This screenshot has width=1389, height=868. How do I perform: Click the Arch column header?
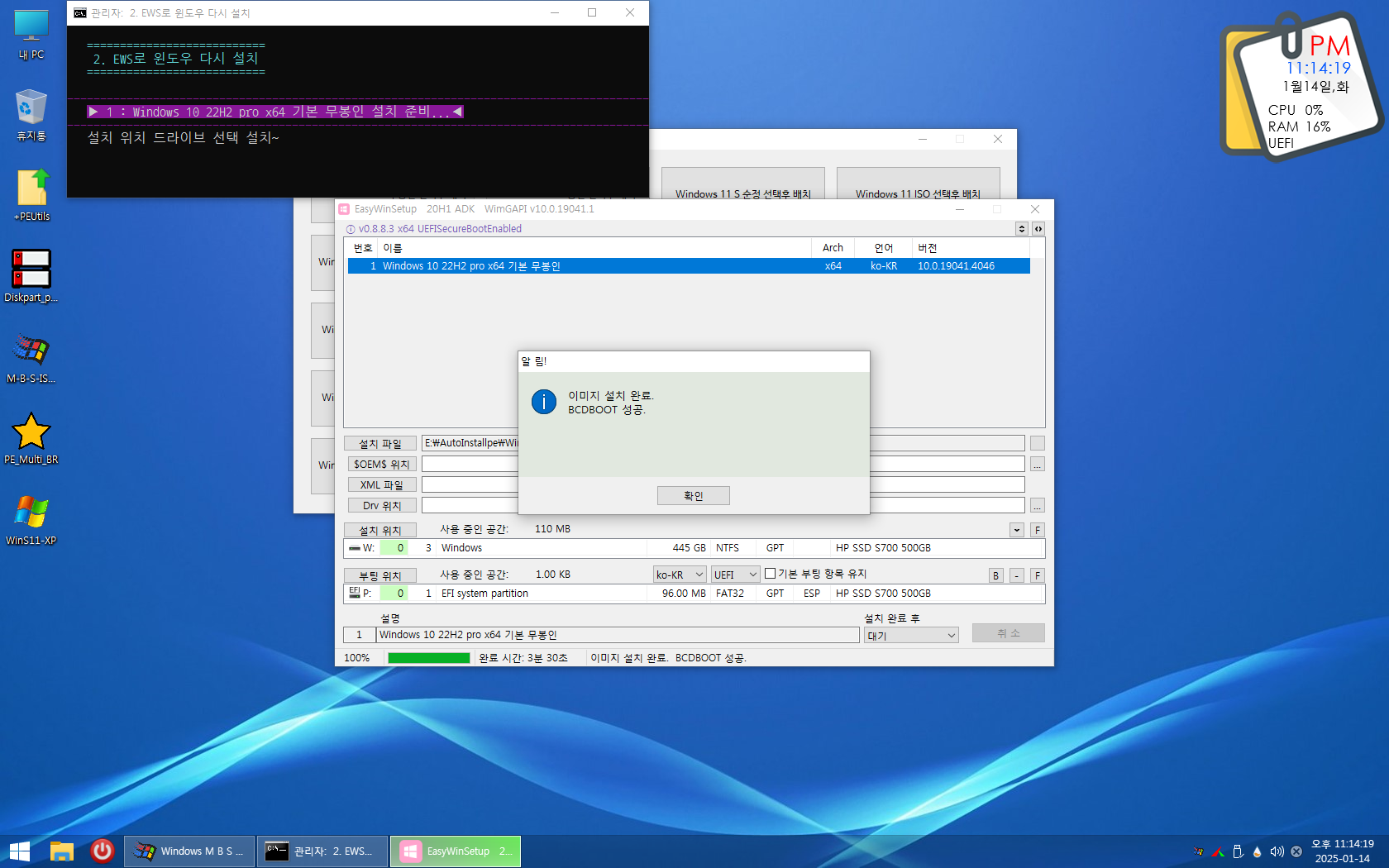(833, 248)
